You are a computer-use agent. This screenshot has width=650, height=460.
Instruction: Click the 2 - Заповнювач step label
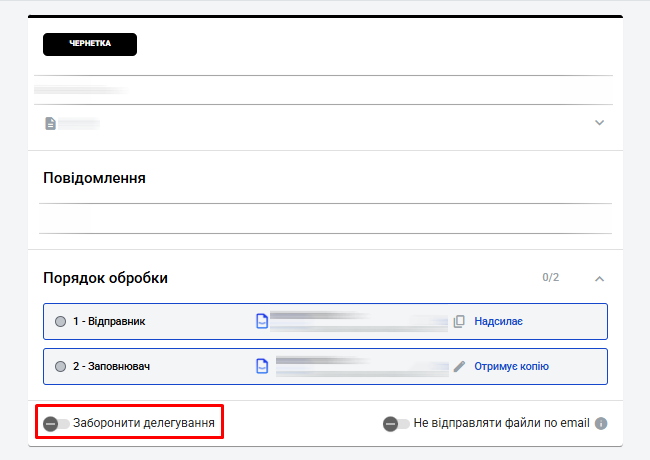coord(110,366)
